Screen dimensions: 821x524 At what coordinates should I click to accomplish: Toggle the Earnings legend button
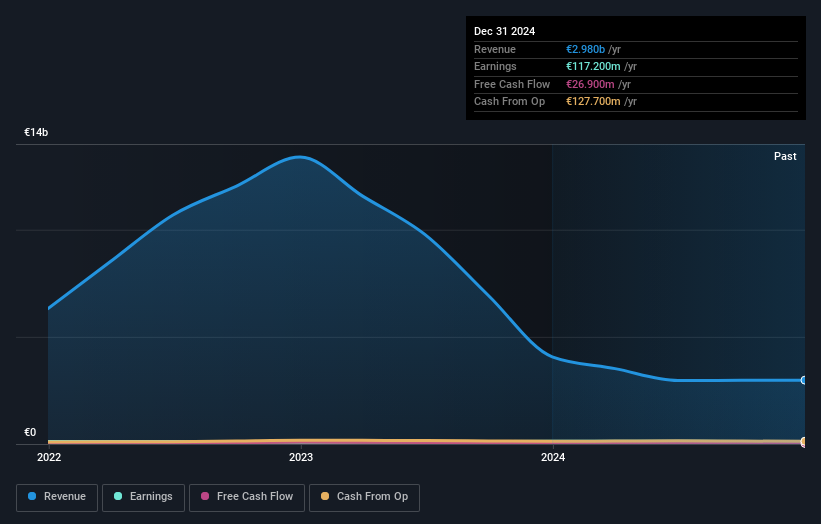click(x=143, y=497)
